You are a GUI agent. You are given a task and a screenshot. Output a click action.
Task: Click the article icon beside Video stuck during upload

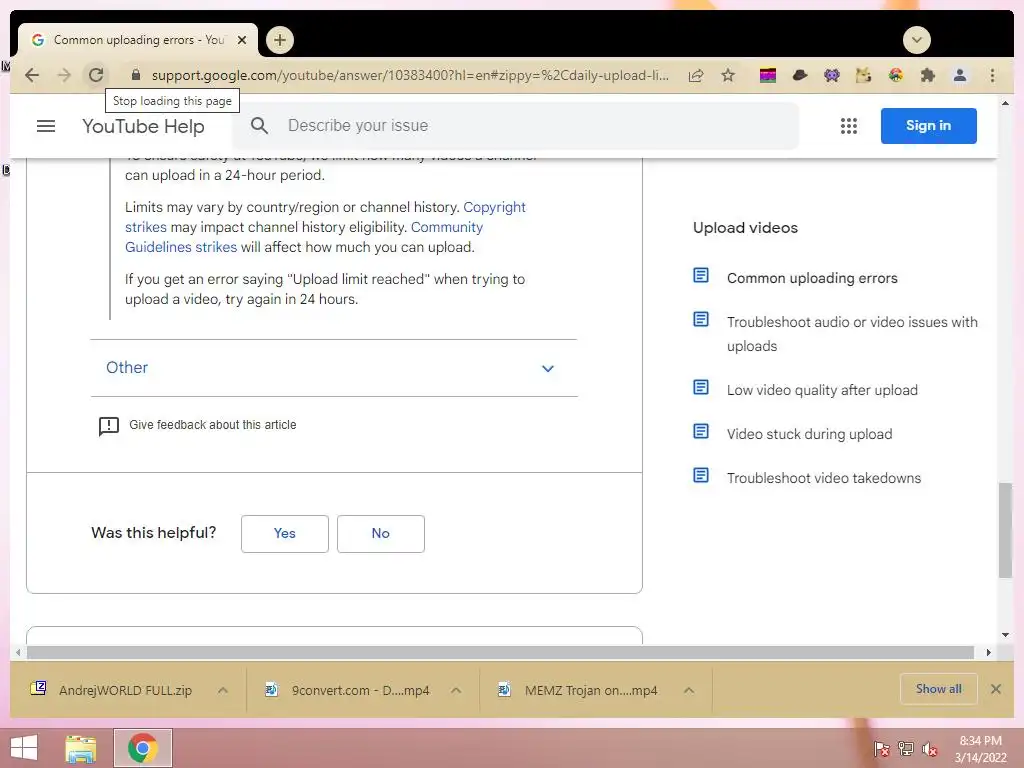click(701, 431)
